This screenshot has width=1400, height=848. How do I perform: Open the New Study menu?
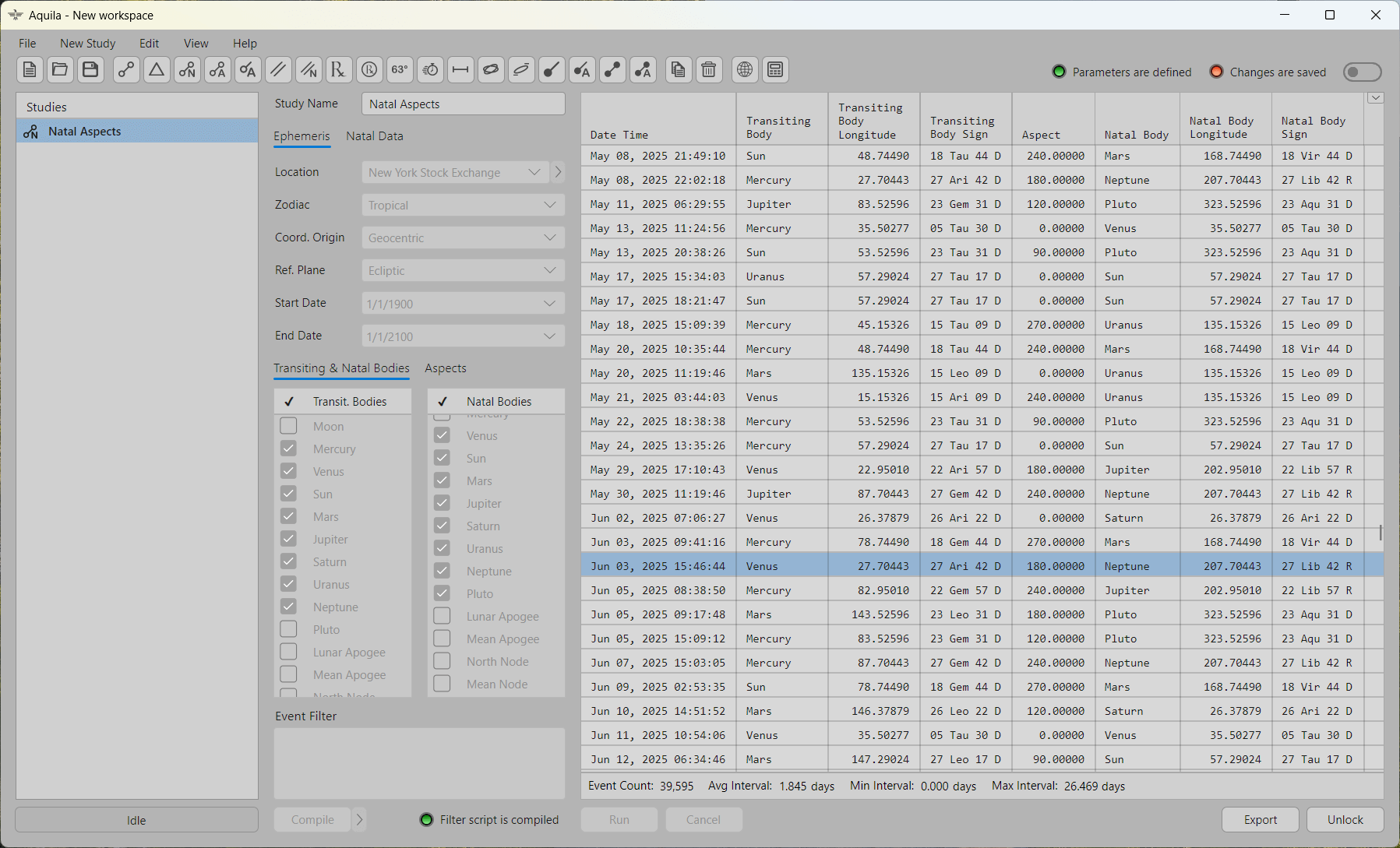tap(88, 44)
